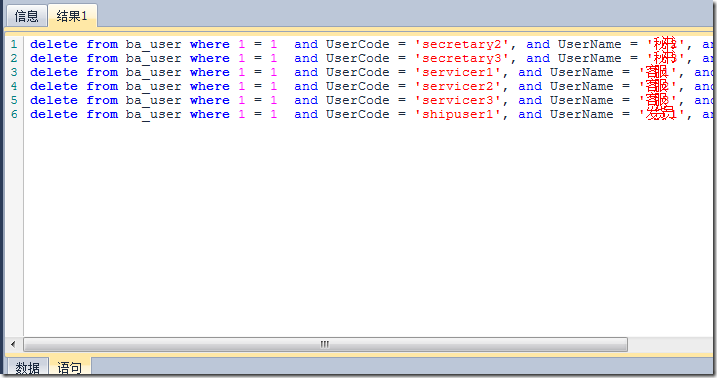Click the 'secretary2' string value

(462, 44)
